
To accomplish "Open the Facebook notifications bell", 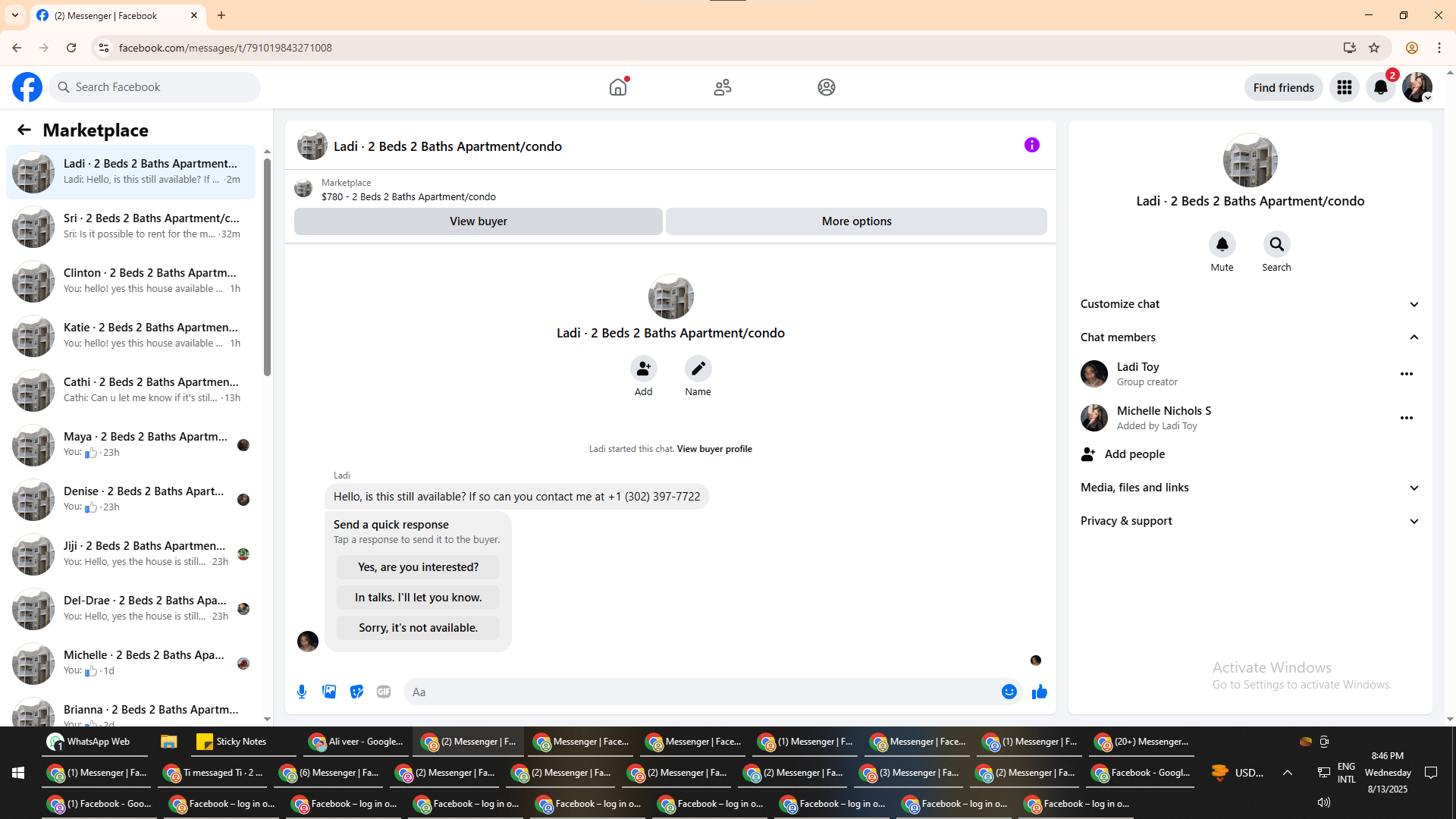I will 1381,87.
